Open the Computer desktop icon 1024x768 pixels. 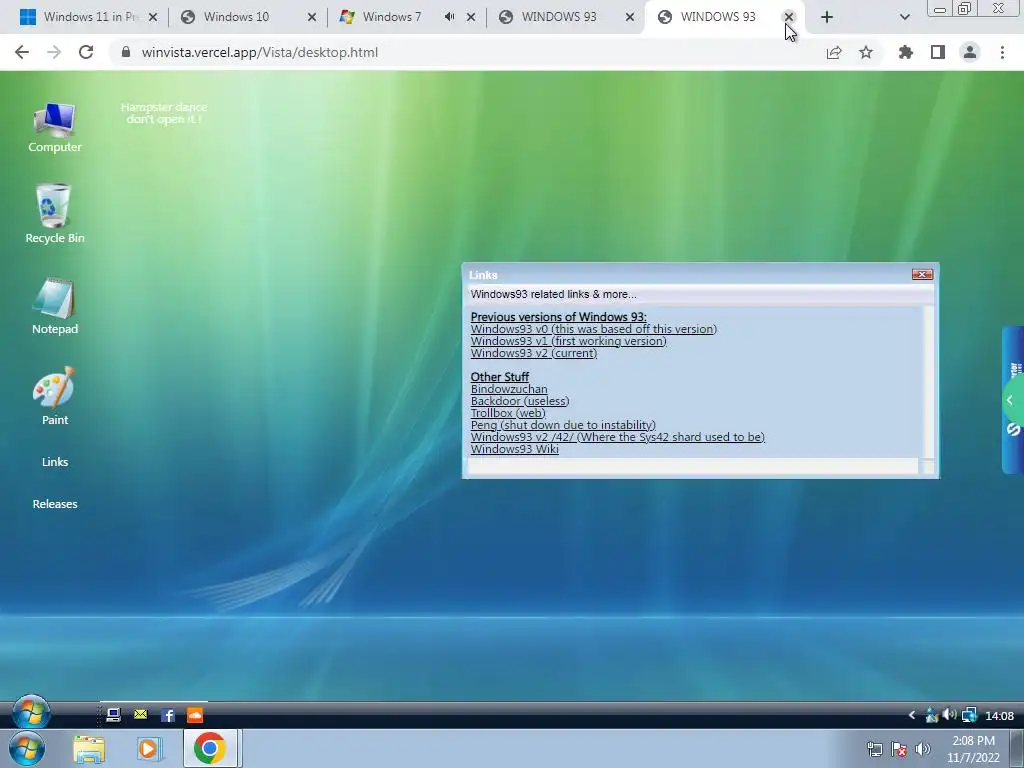tap(55, 128)
